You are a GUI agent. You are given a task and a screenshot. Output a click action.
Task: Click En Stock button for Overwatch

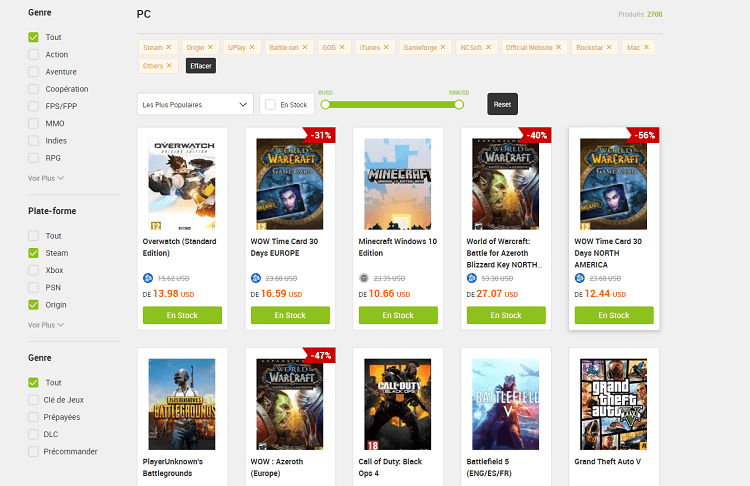tap(182, 315)
